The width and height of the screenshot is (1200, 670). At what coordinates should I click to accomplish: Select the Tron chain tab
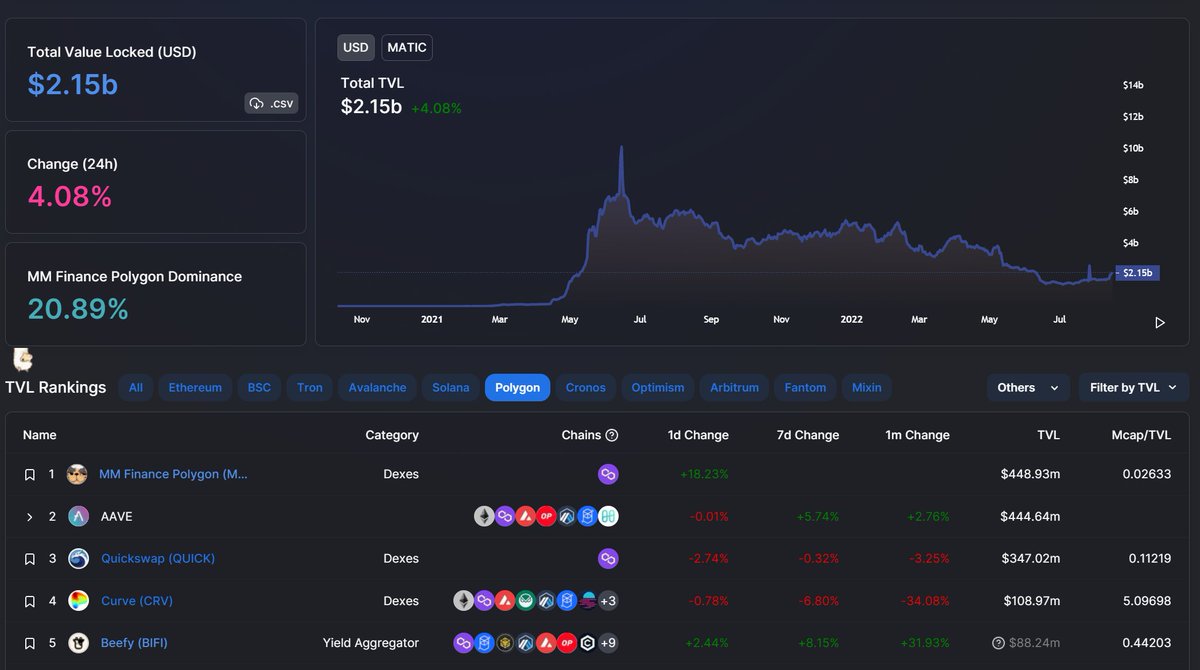tap(310, 387)
